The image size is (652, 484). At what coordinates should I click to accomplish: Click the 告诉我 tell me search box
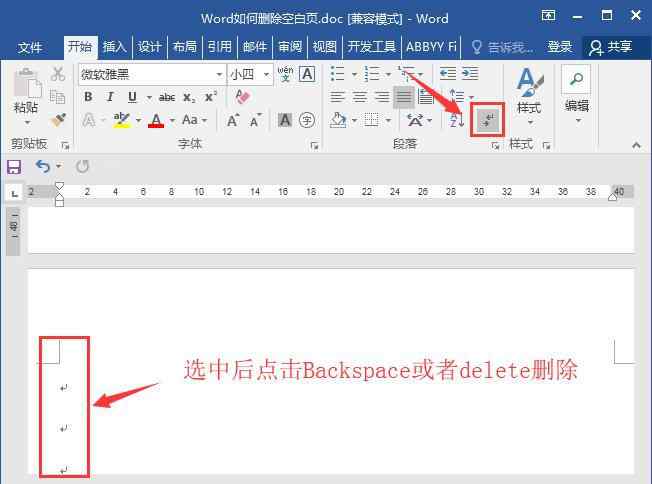(503, 47)
